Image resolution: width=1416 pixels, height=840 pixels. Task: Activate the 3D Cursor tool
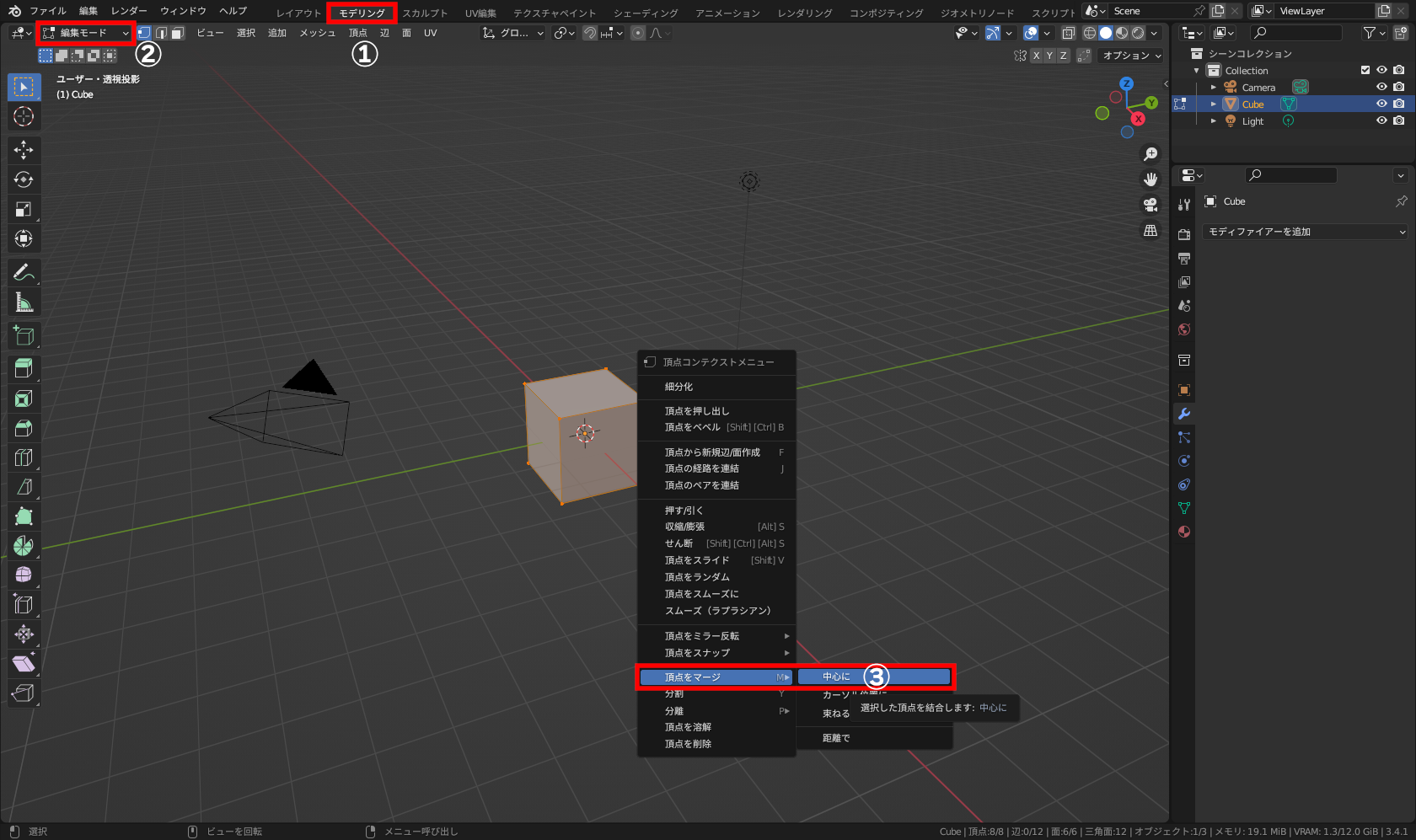coord(24,116)
